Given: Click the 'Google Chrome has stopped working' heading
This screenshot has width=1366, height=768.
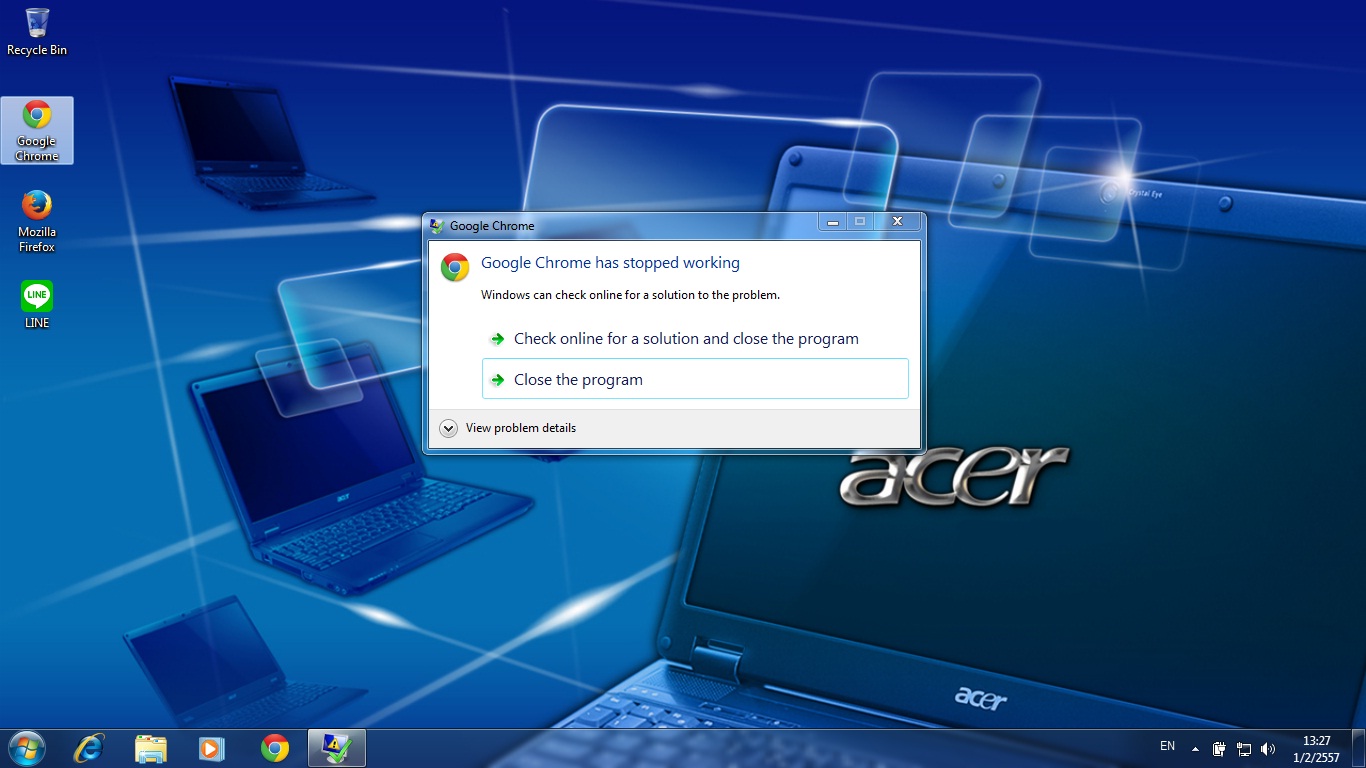Looking at the screenshot, I should (610, 263).
